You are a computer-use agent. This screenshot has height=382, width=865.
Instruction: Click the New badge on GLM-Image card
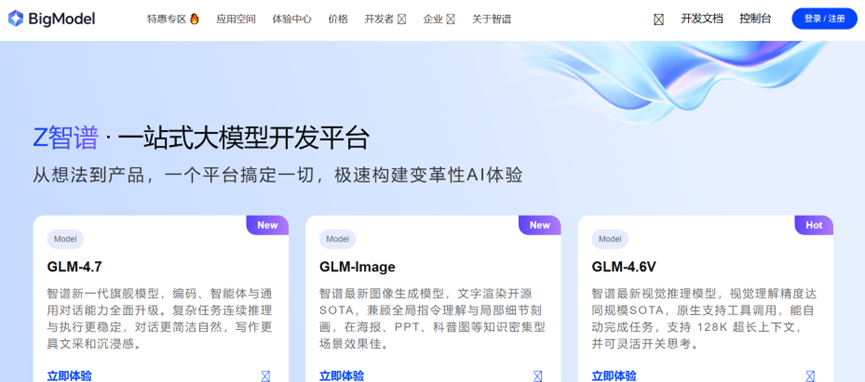540,225
